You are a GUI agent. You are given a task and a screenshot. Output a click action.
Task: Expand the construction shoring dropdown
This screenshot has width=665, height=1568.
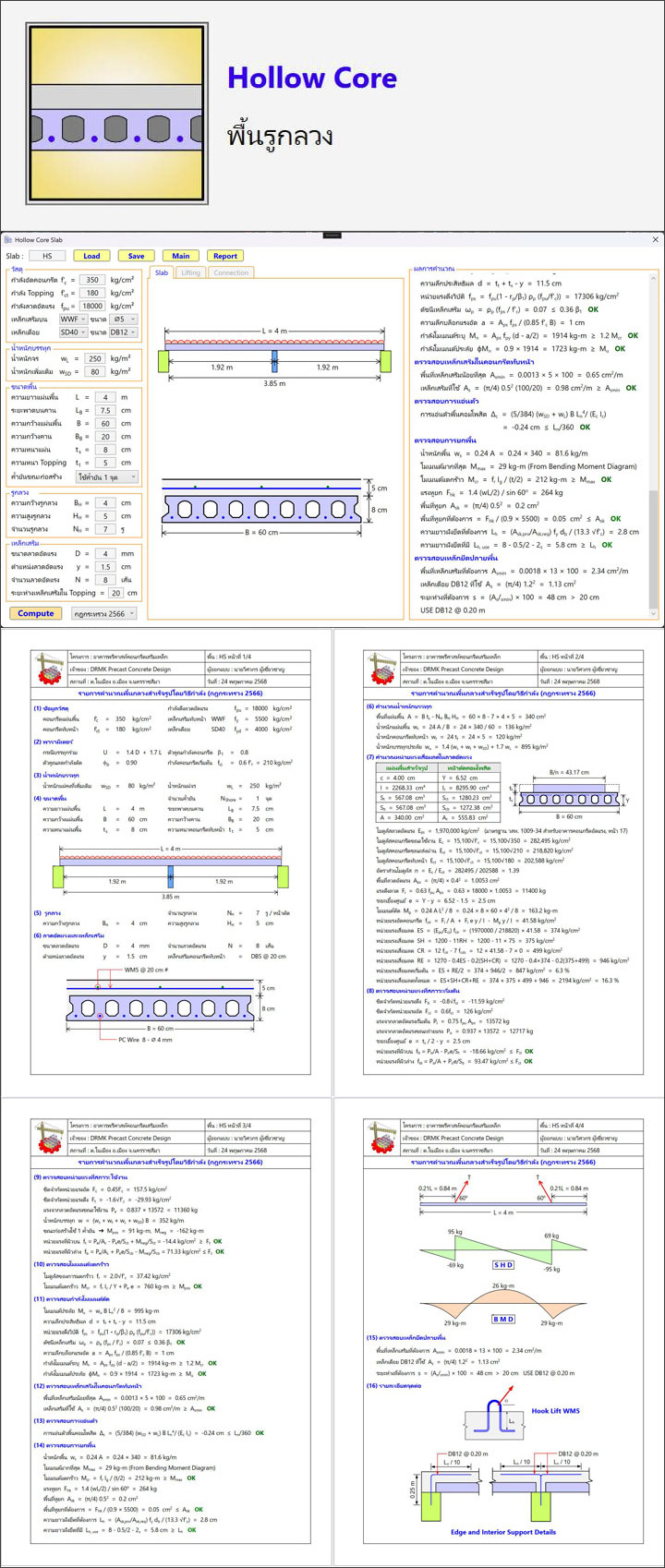[x=107, y=476]
